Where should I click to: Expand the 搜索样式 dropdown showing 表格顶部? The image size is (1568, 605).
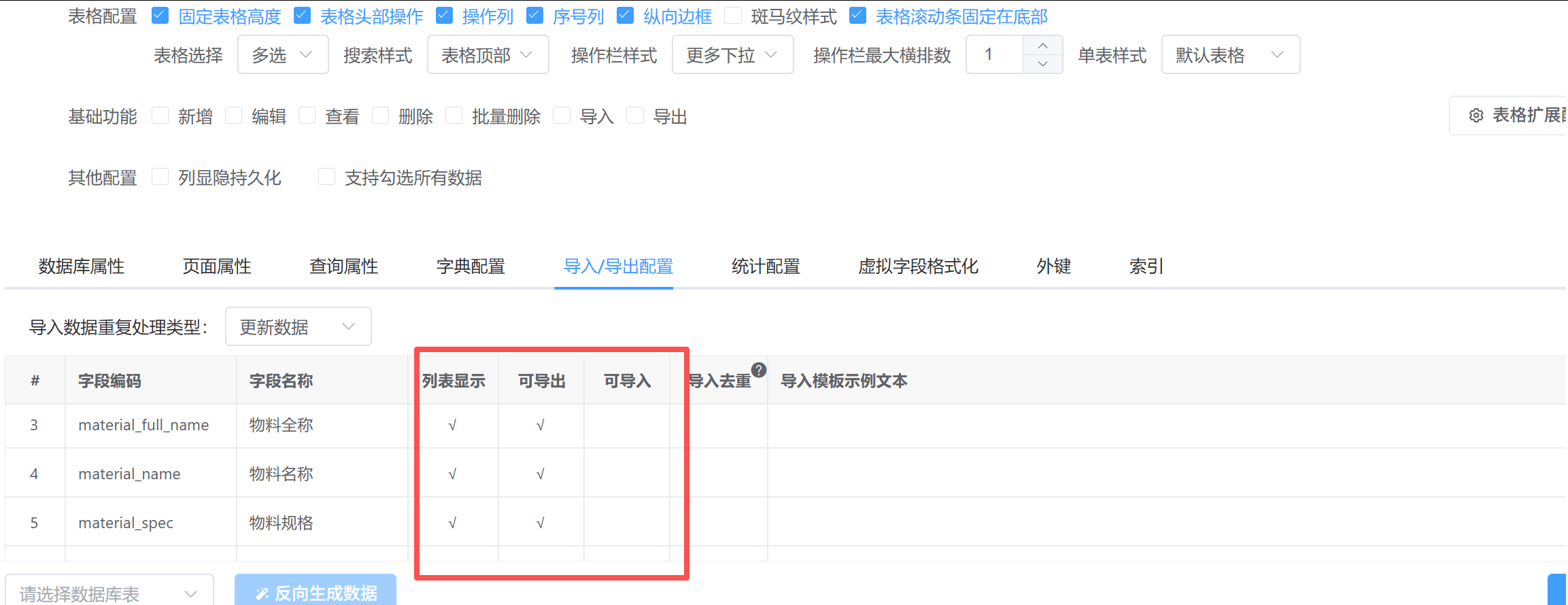tap(488, 55)
